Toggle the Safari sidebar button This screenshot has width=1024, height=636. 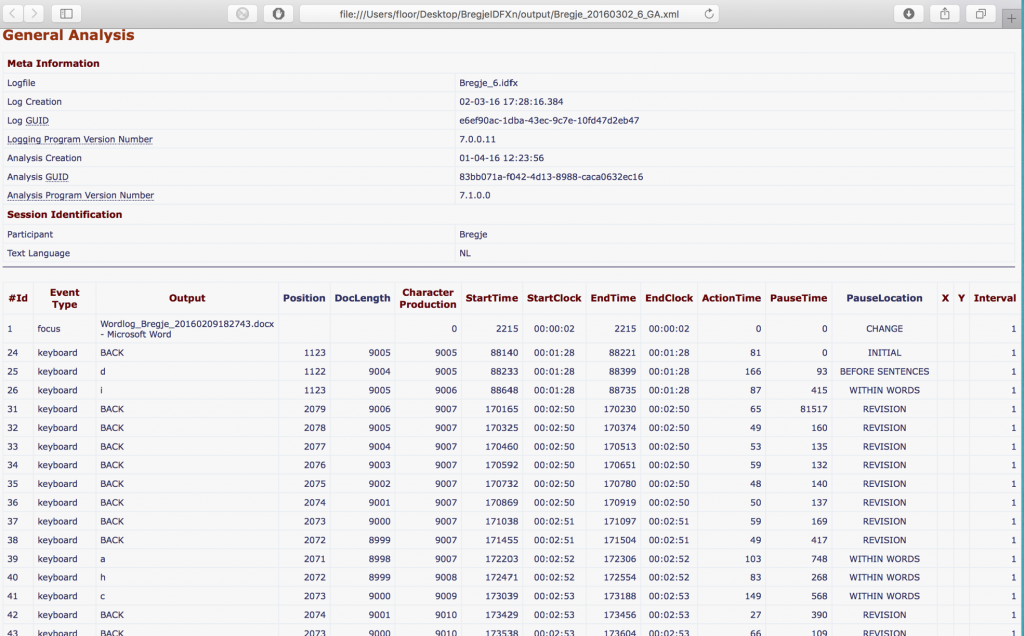tap(66, 13)
